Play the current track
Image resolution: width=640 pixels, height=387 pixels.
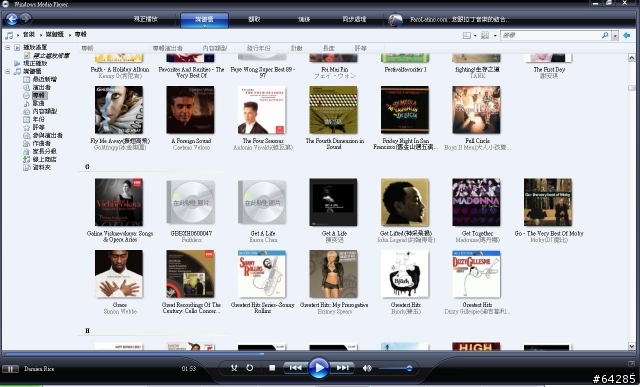[319, 368]
